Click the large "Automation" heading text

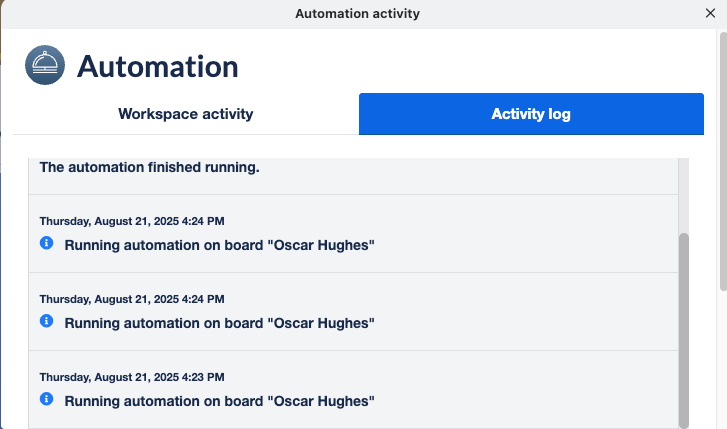pyautogui.click(x=158, y=67)
